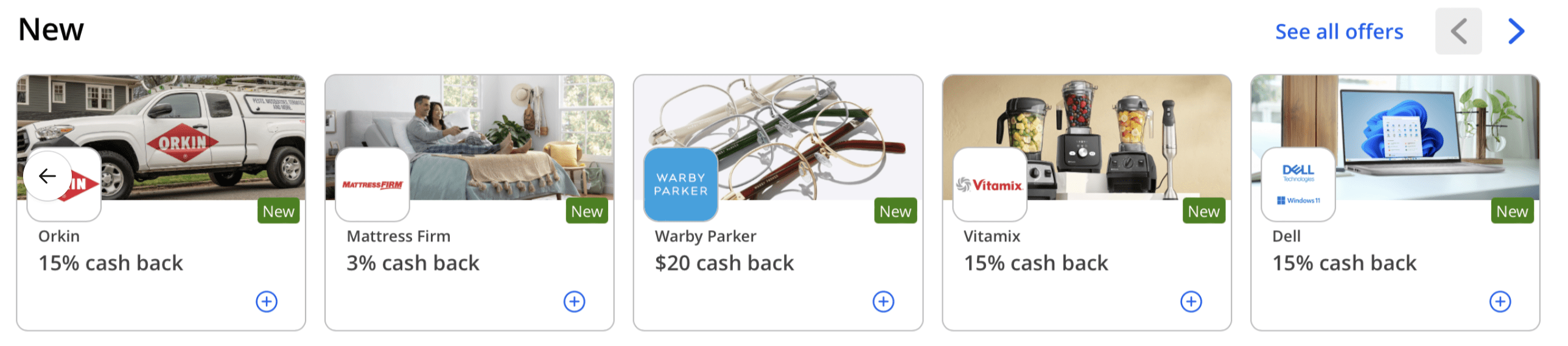Add the Vitamix offer with plus icon
The height and width of the screenshot is (346, 1568).
(1191, 302)
